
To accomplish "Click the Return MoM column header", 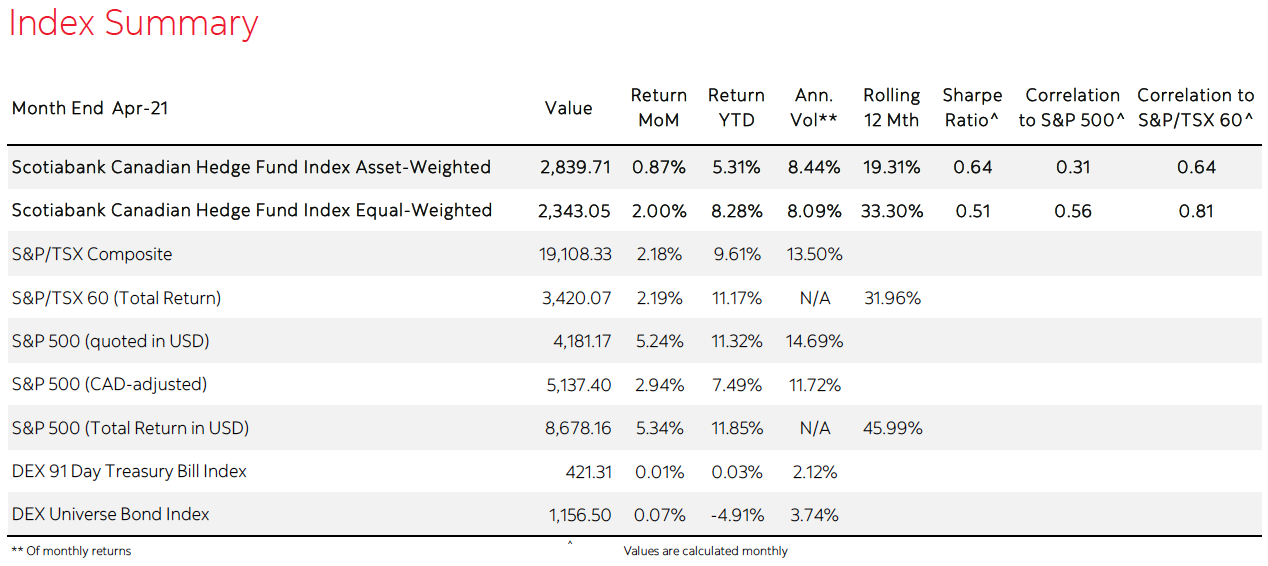I will 658,107.
